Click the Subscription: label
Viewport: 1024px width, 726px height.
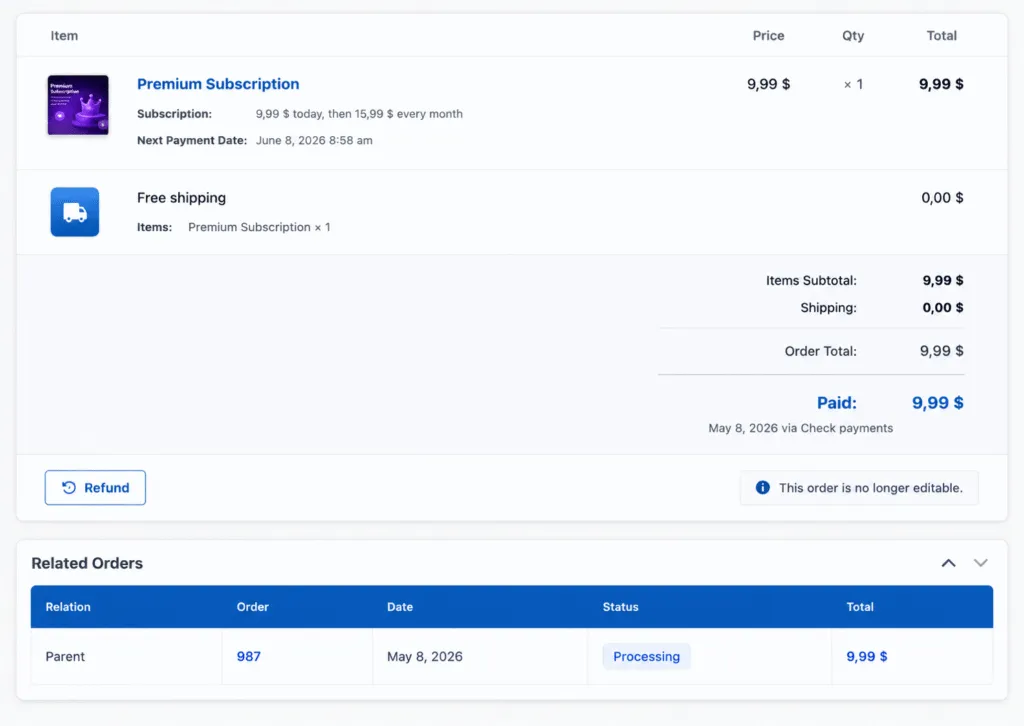pos(174,114)
